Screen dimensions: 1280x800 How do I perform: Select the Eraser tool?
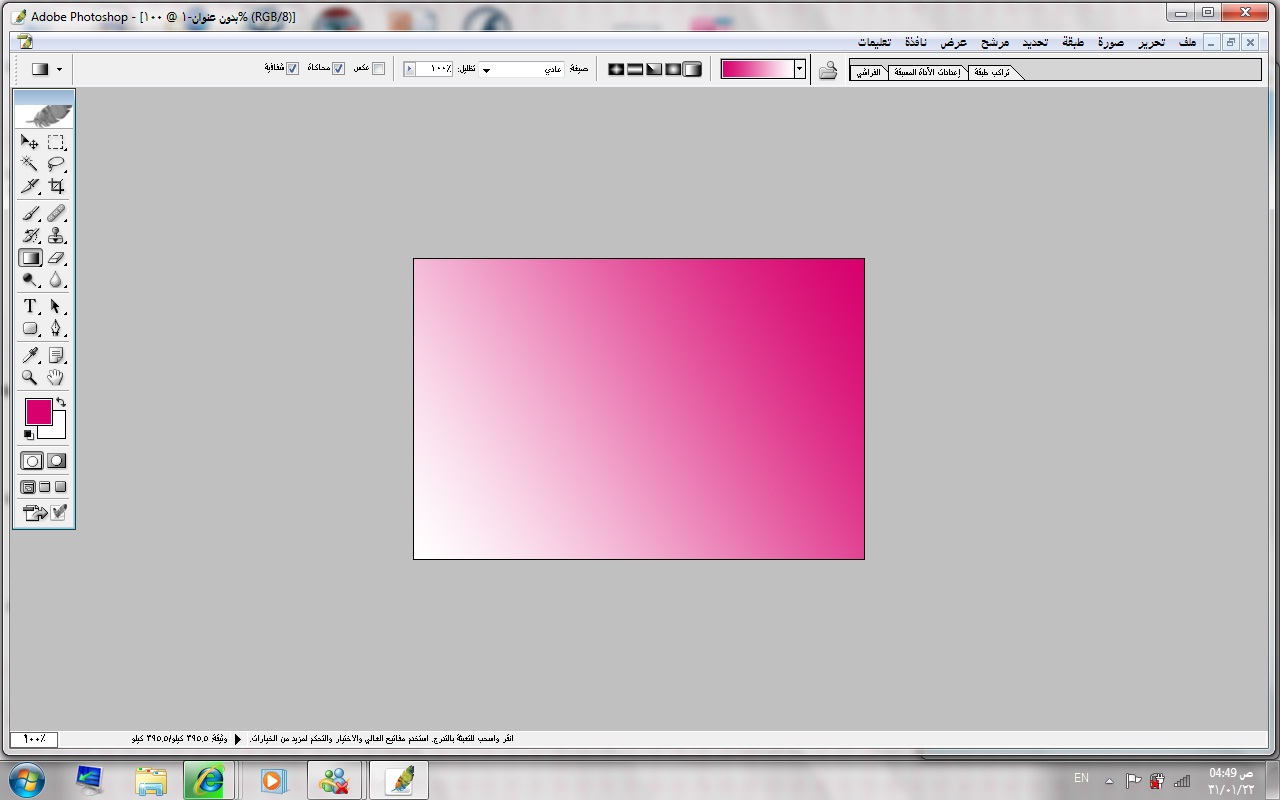pos(56,258)
